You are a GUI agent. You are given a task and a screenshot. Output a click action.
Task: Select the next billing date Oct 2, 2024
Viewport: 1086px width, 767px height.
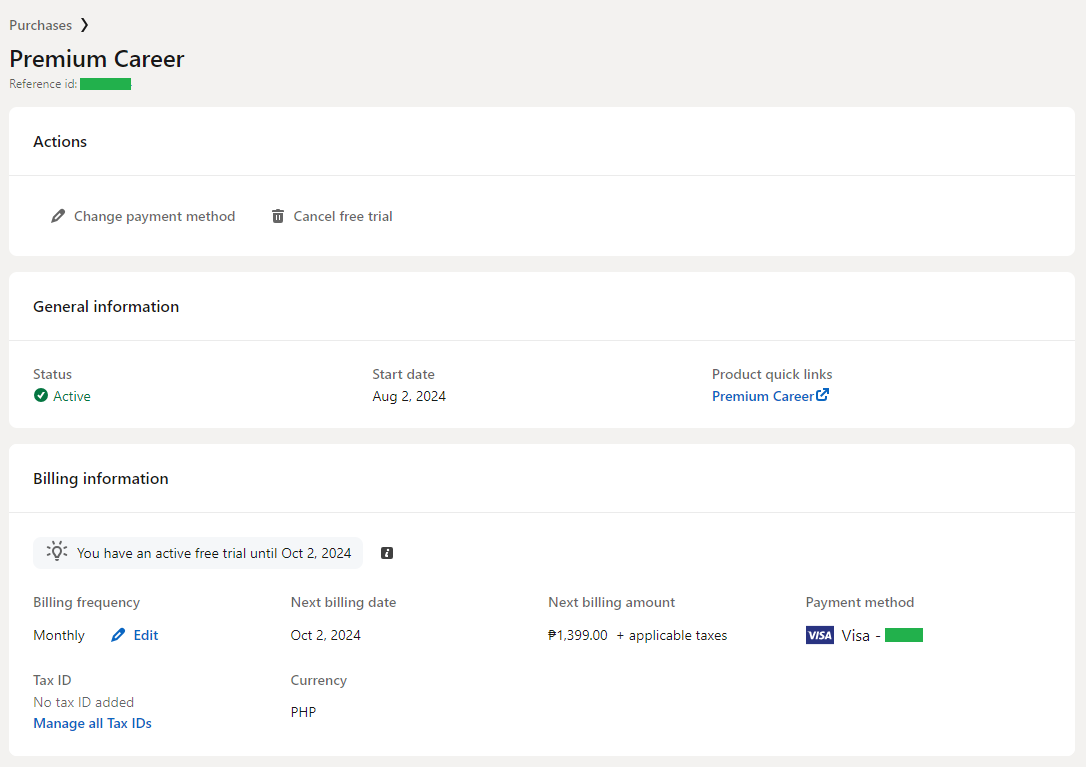coord(326,635)
